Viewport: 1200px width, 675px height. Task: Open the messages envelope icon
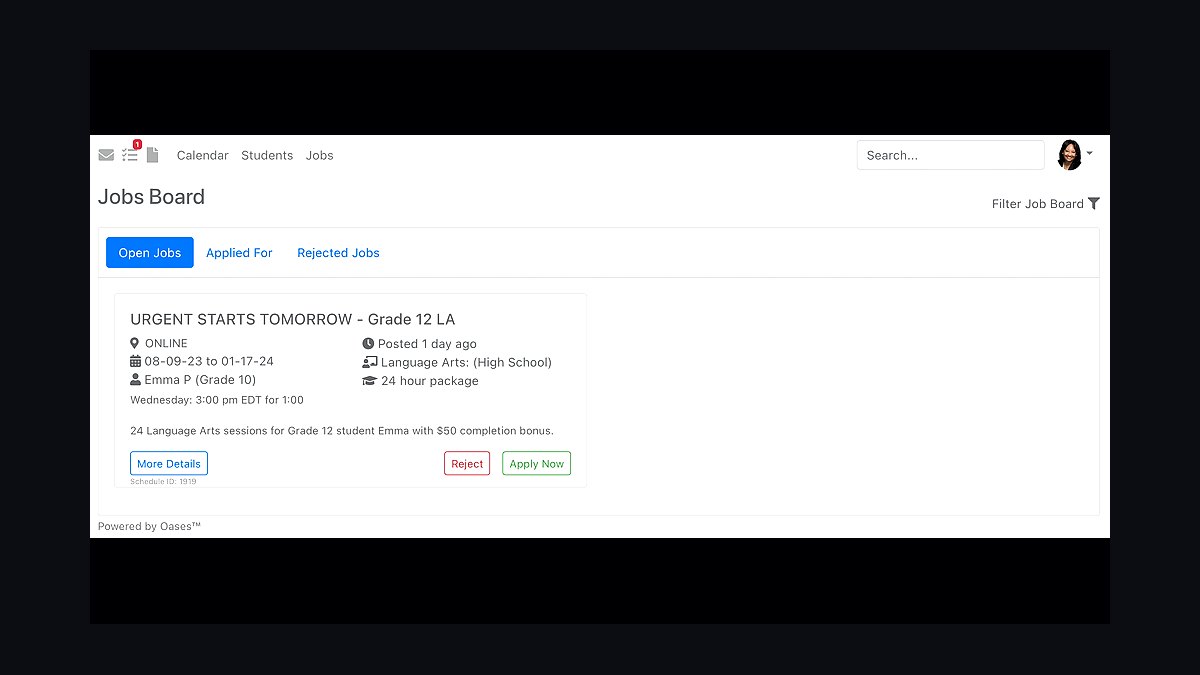point(106,155)
